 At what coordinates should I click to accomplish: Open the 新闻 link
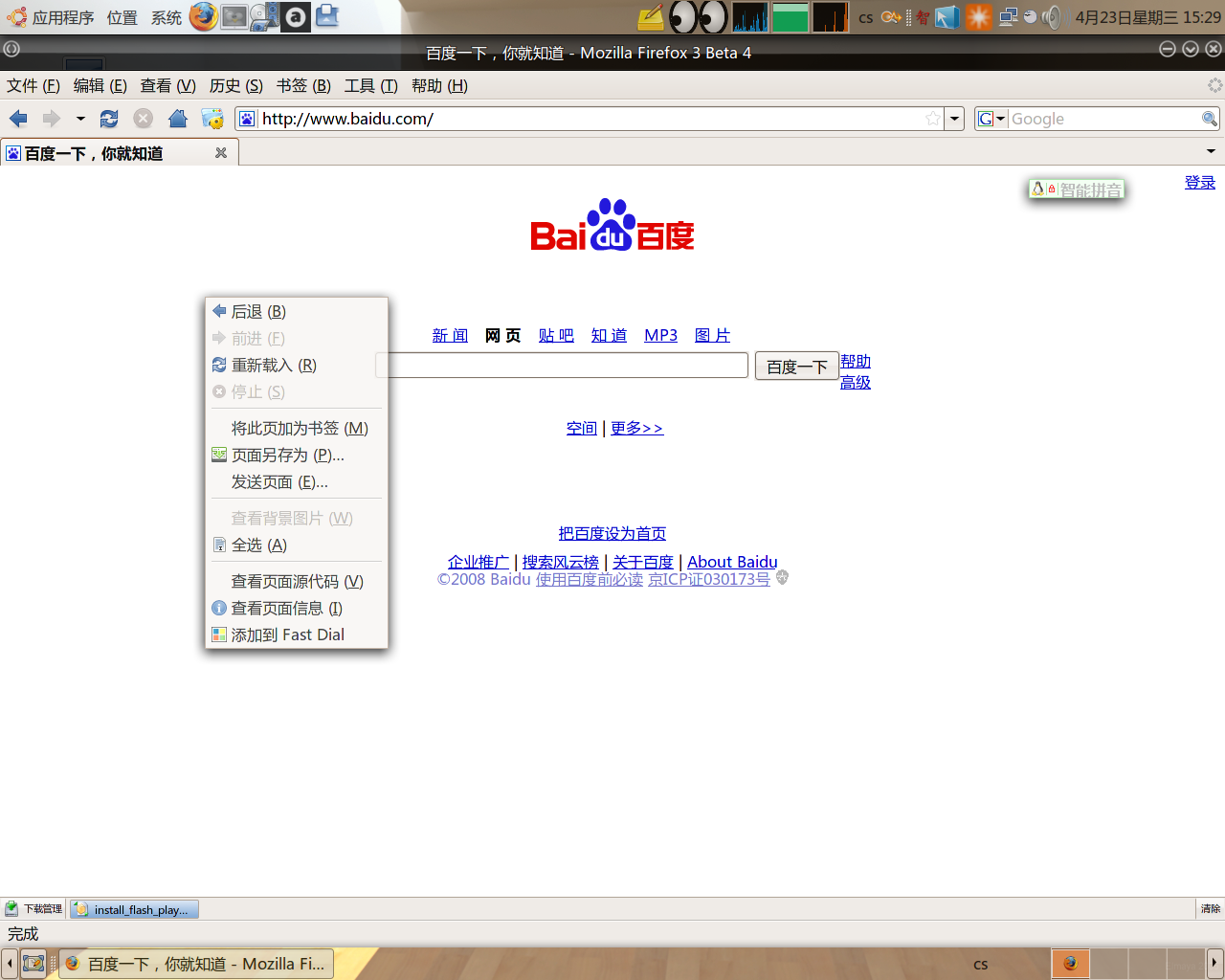click(x=450, y=335)
